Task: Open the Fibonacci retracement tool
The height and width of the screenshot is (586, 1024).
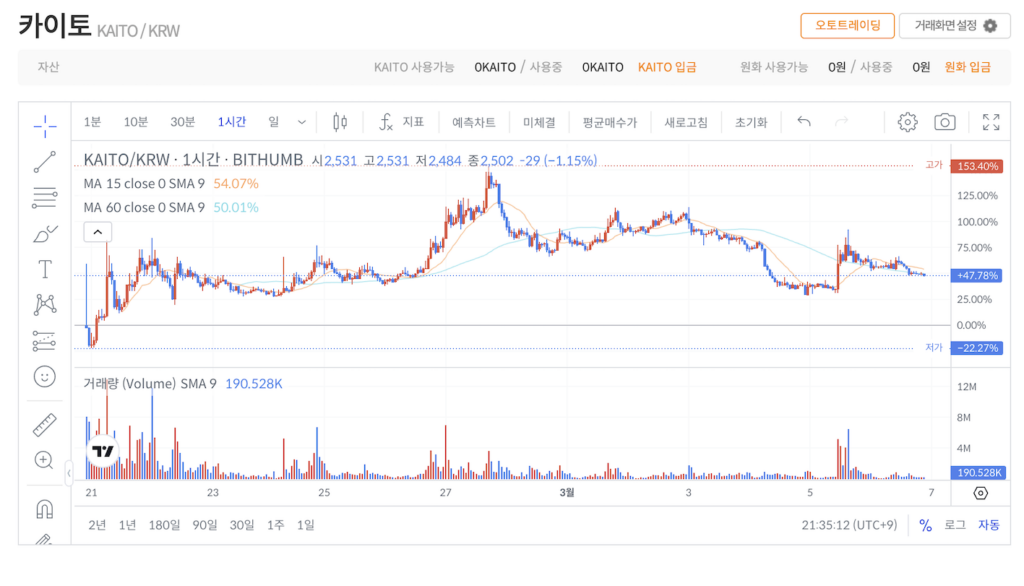Action: [44, 197]
